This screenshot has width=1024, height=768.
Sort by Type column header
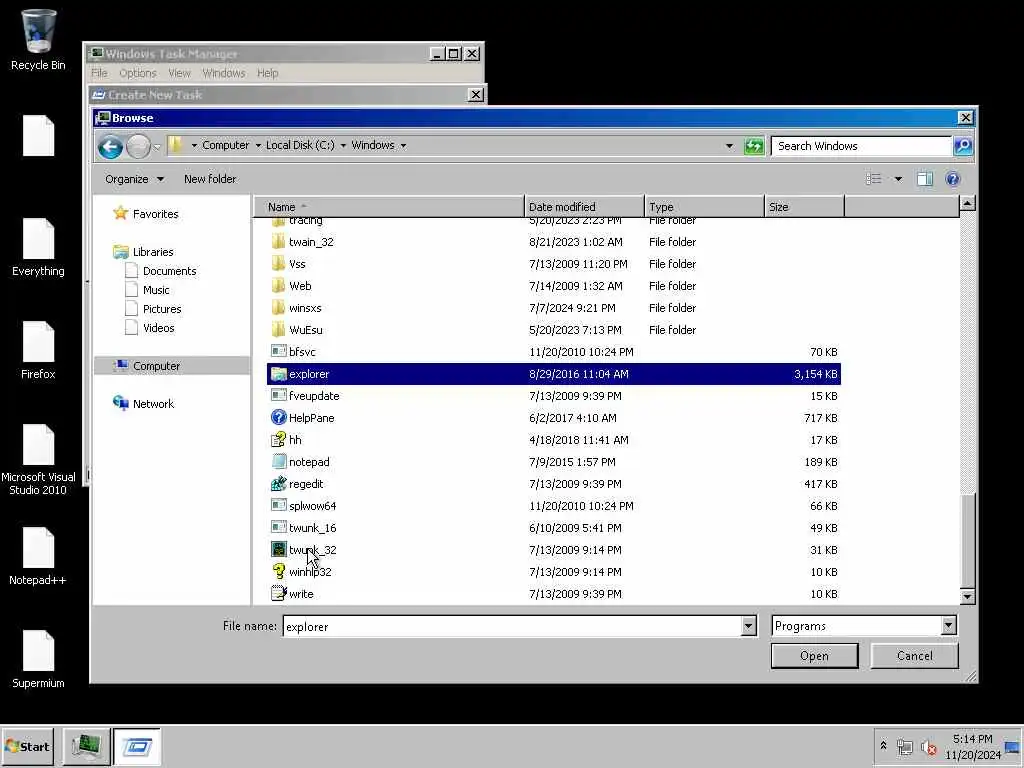pyautogui.click(x=704, y=206)
